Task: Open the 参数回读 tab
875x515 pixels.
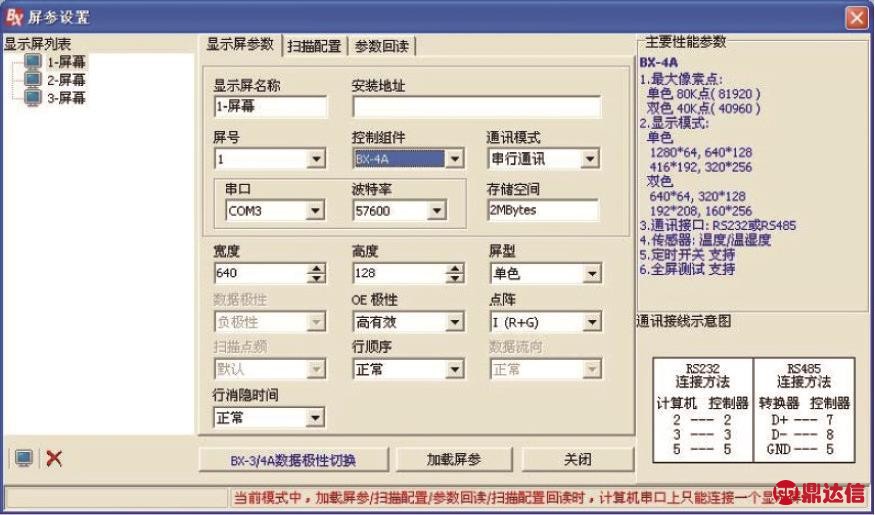Action: point(382,47)
